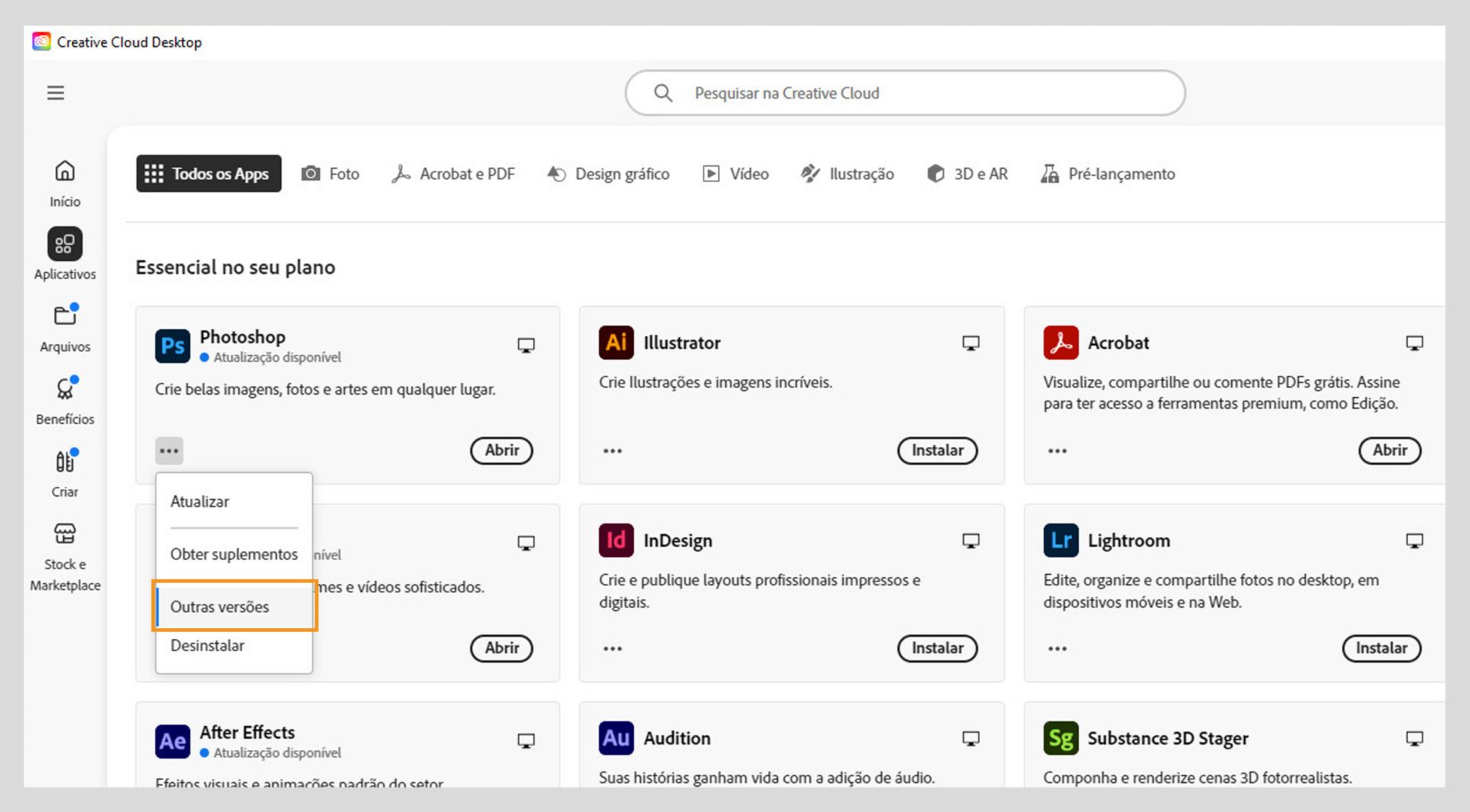The width and height of the screenshot is (1470, 812).
Task: Open Arquivos in the sidebar
Action: pyautogui.click(x=65, y=316)
